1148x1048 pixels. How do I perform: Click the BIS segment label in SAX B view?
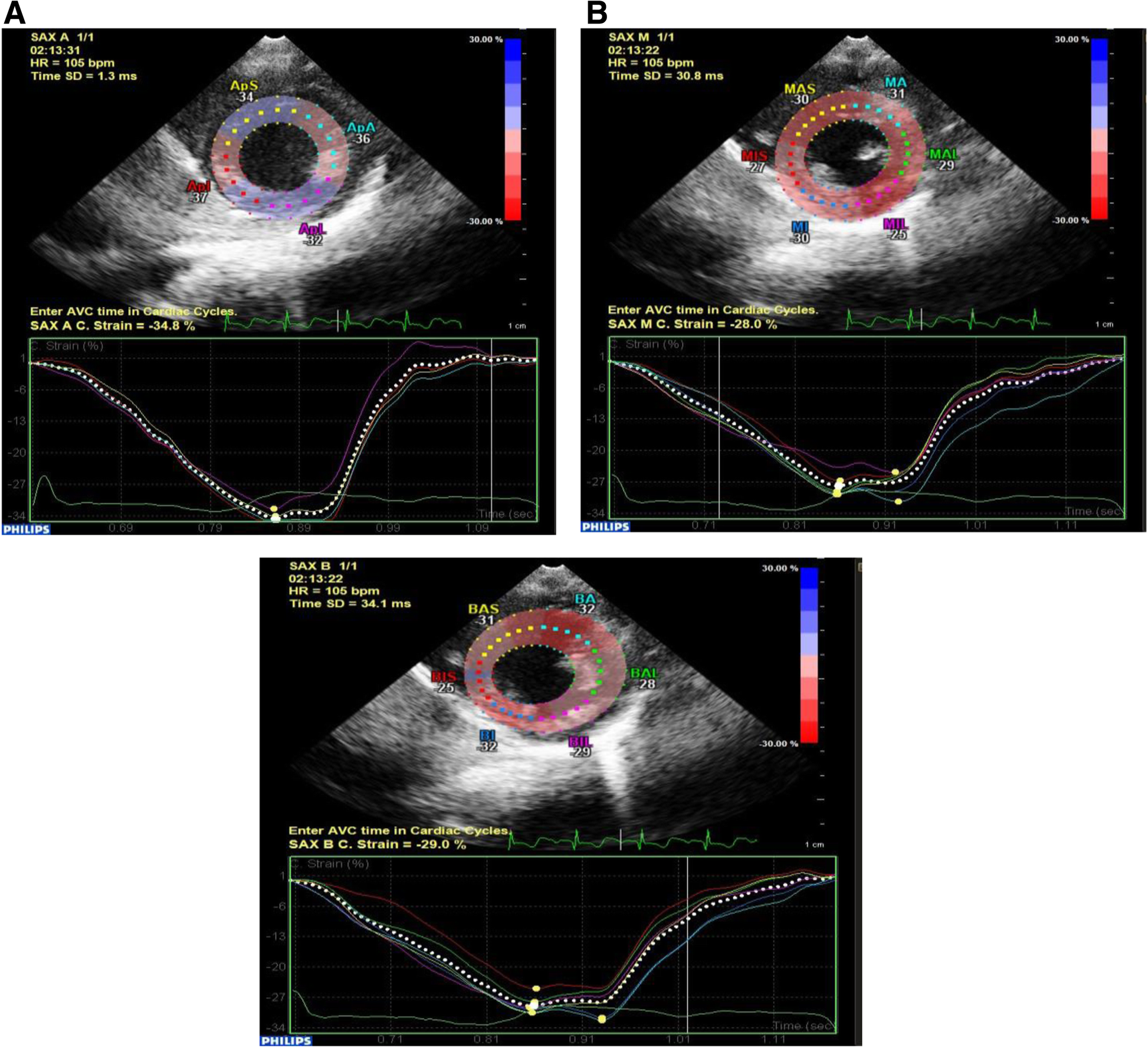pos(444,676)
